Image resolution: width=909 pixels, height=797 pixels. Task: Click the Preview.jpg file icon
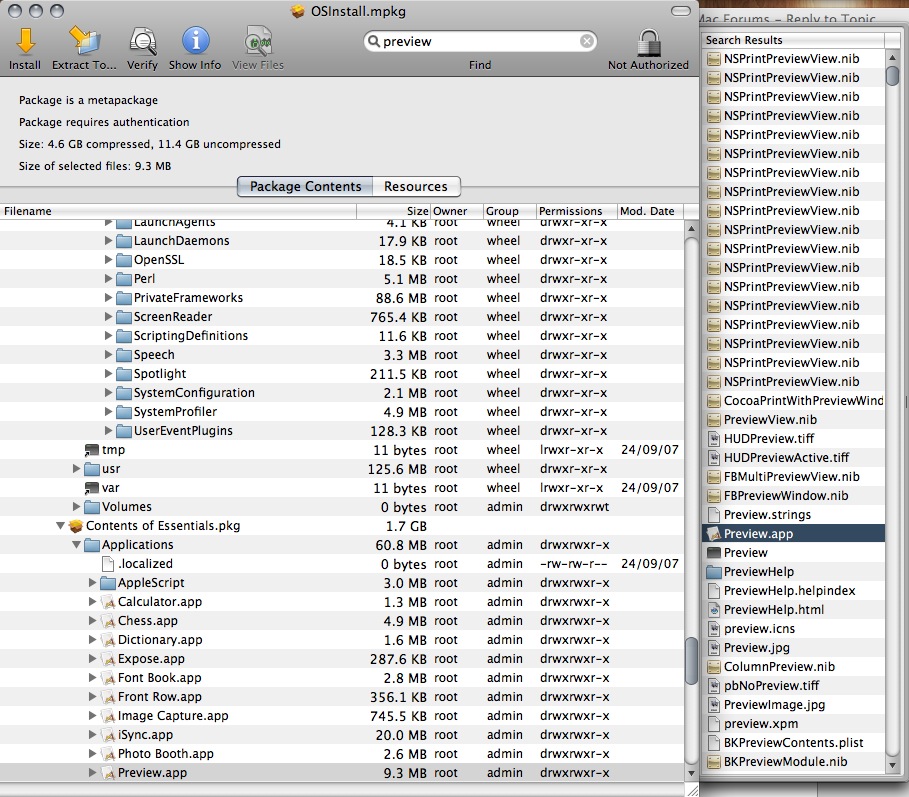(x=714, y=648)
